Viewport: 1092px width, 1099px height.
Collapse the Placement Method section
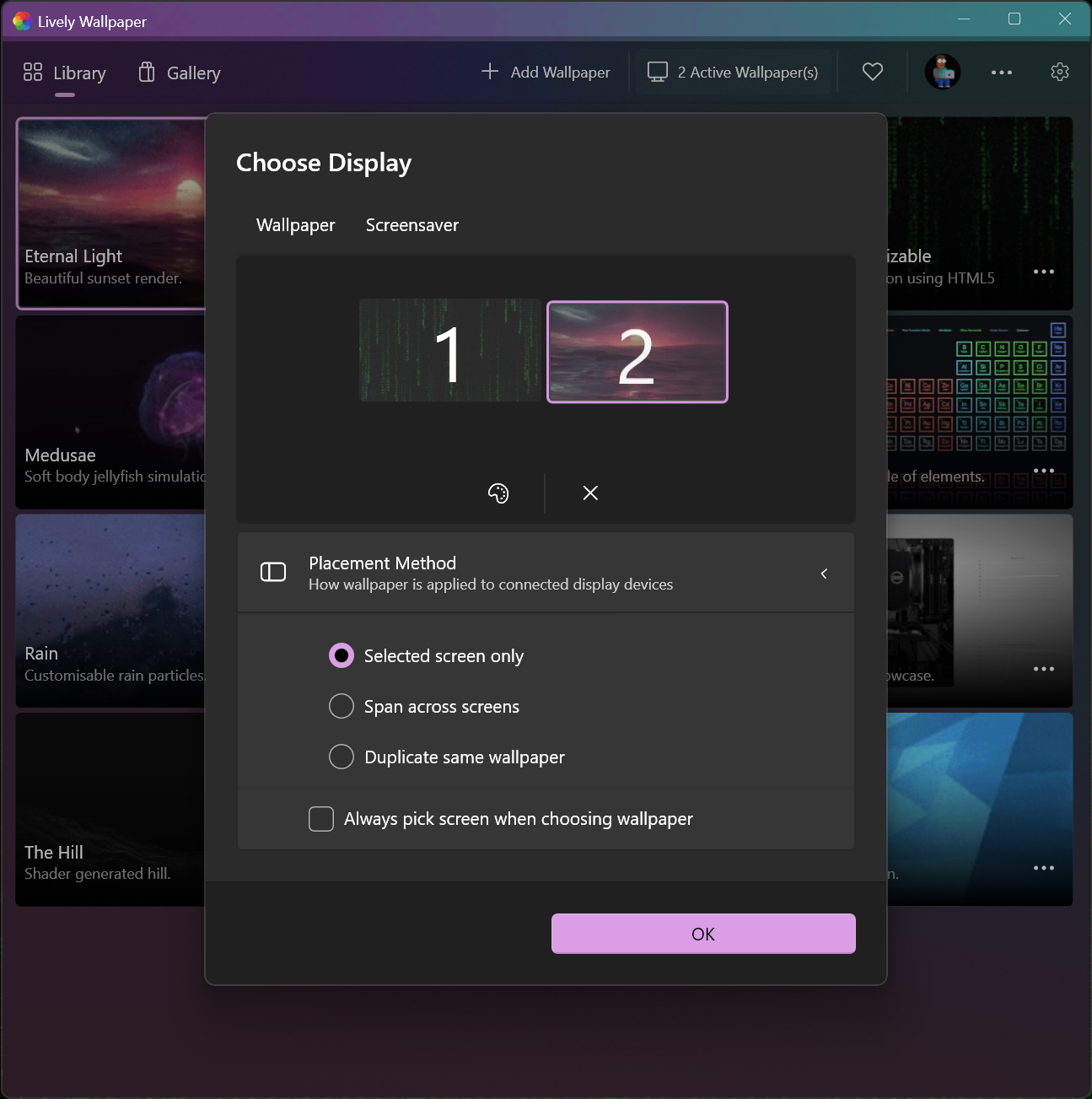pos(824,573)
